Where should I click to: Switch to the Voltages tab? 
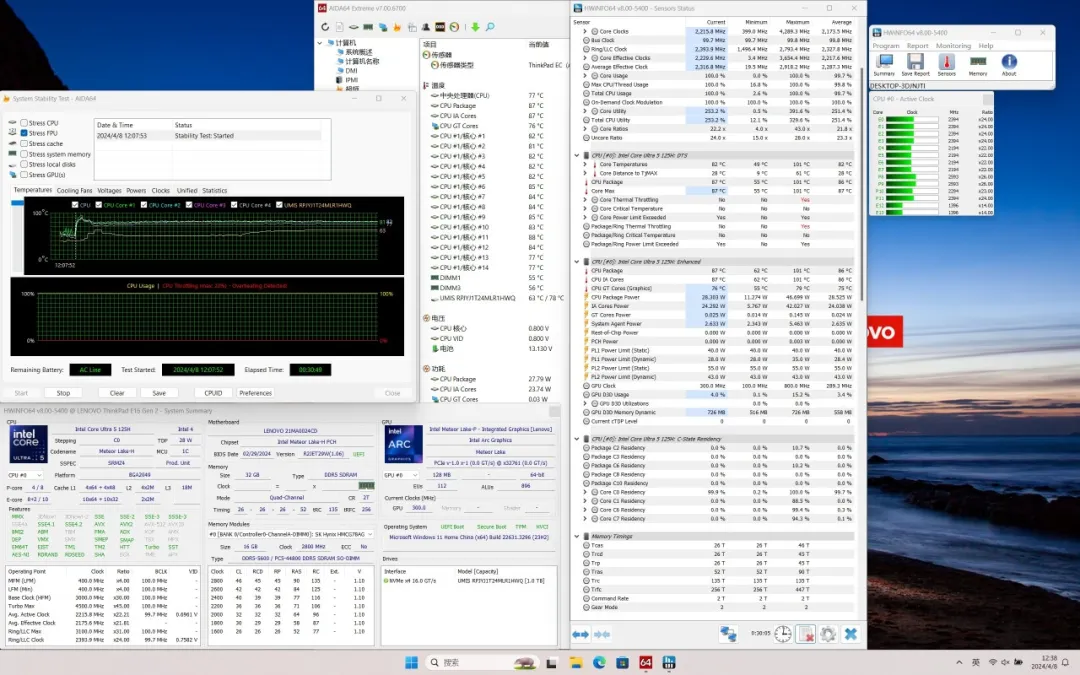[109, 190]
